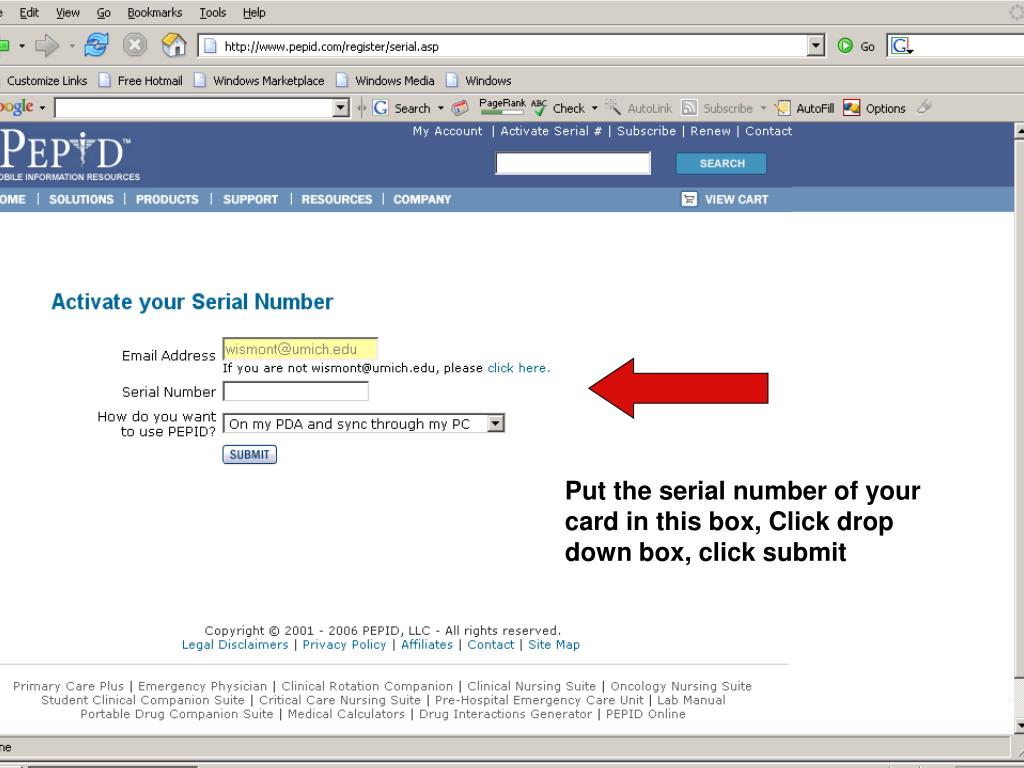Open the View menu

[x=67, y=12]
